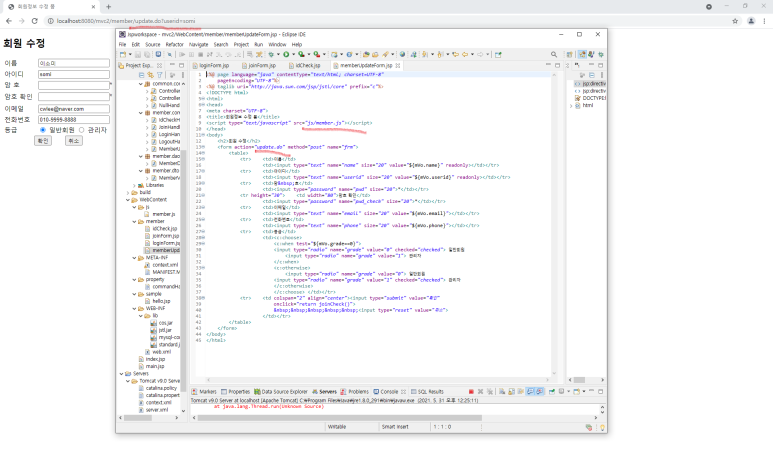Click the 이메일 input field
This screenshot has height=451, width=773.
[73, 108]
